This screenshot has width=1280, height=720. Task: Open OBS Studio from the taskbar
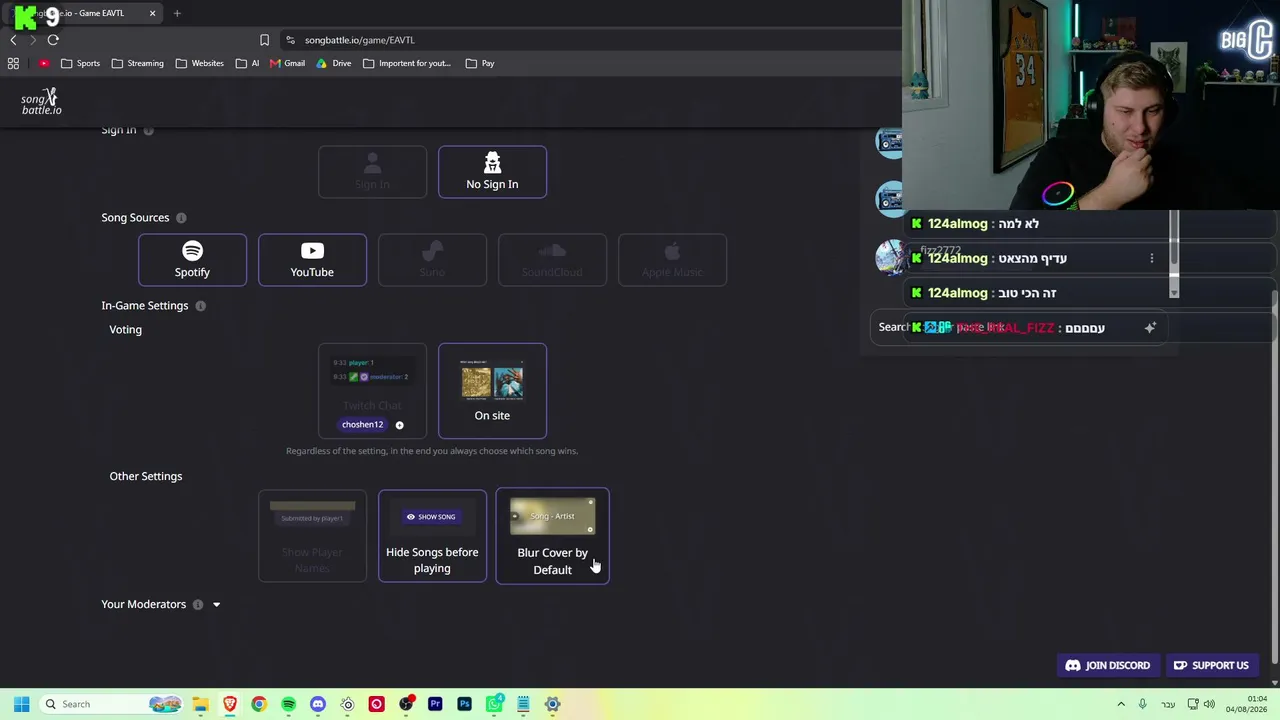(x=406, y=704)
